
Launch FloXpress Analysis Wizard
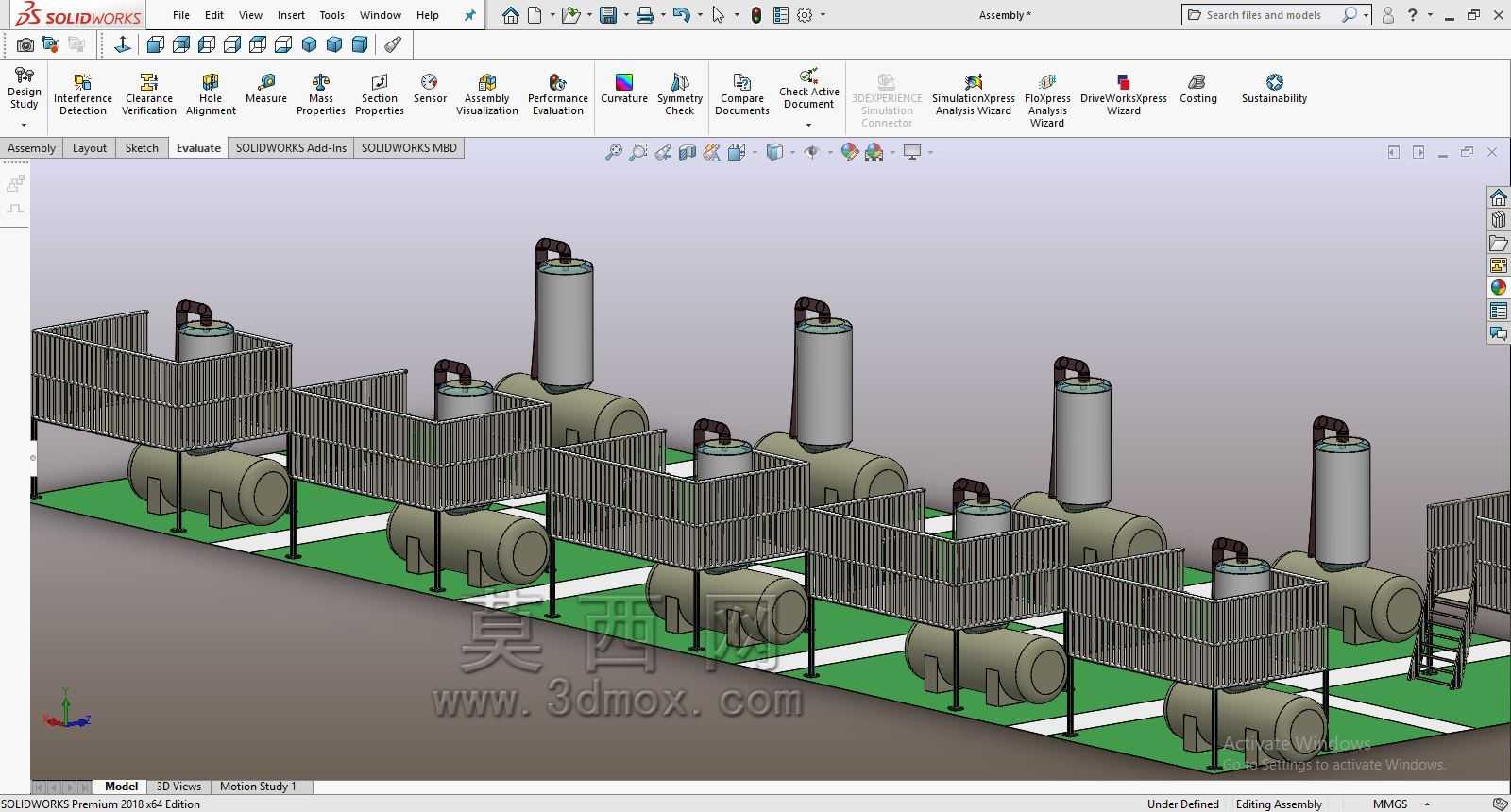[1047, 100]
